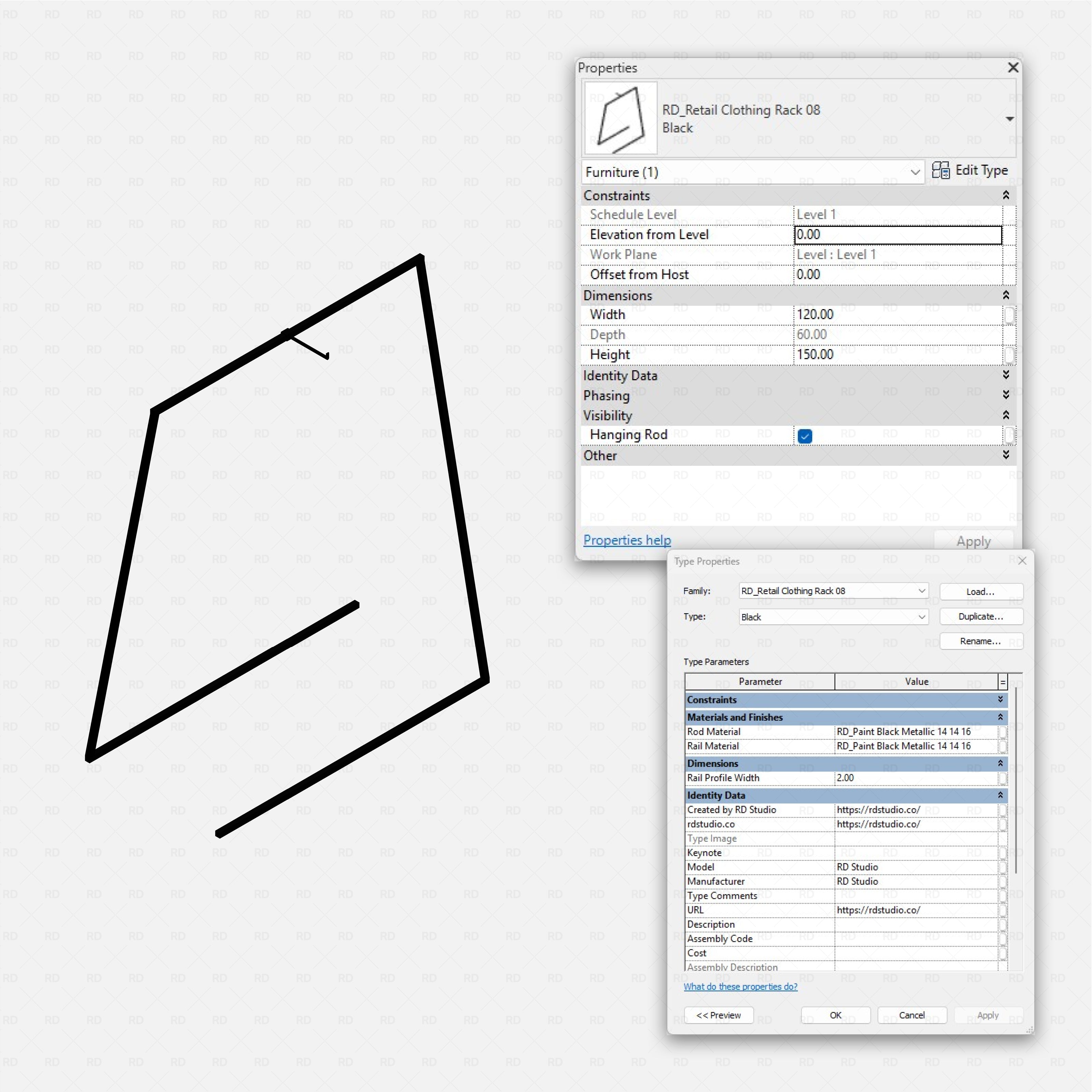Click the Rod Material value cell
Viewport: 1092px width, 1092px height.
coord(916,732)
